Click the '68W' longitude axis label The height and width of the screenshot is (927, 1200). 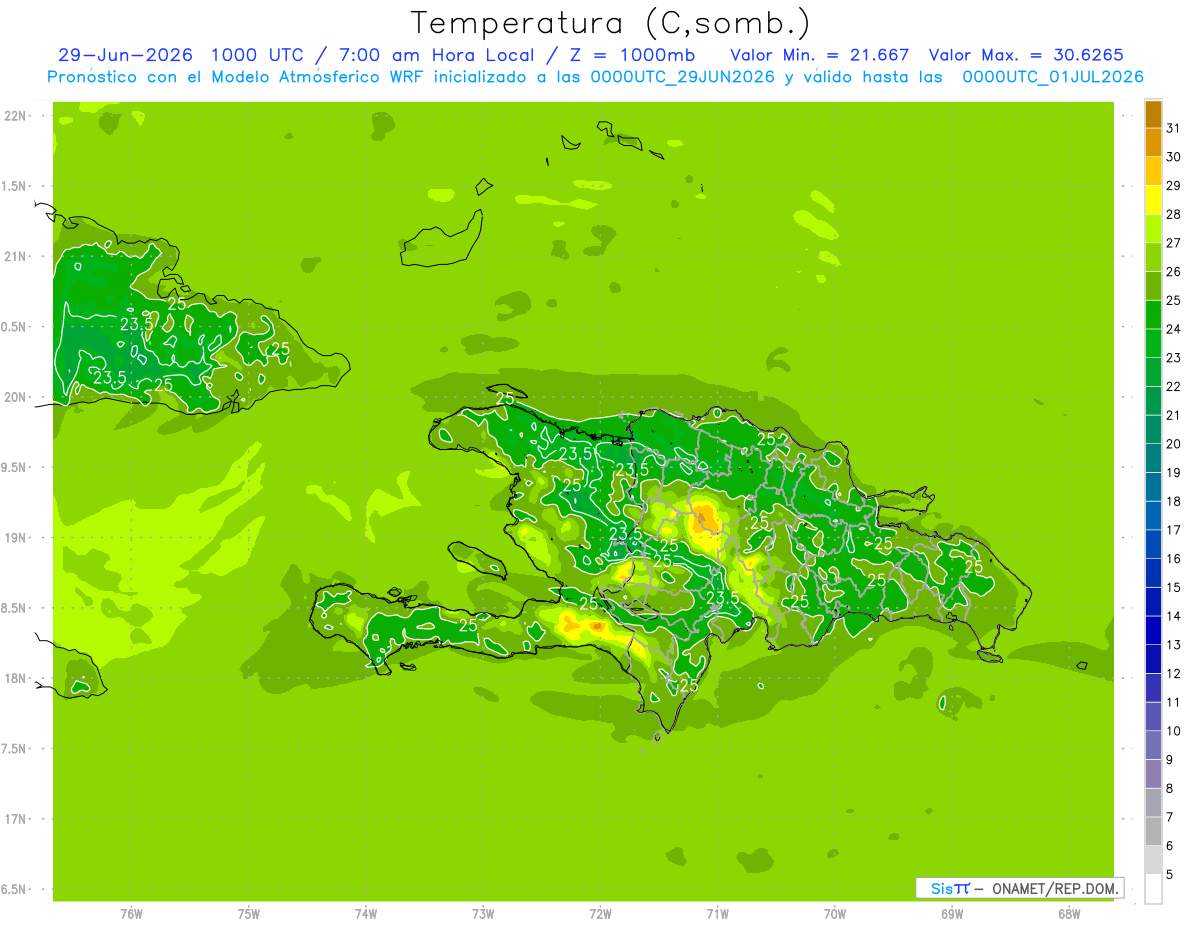pos(1069,913)
